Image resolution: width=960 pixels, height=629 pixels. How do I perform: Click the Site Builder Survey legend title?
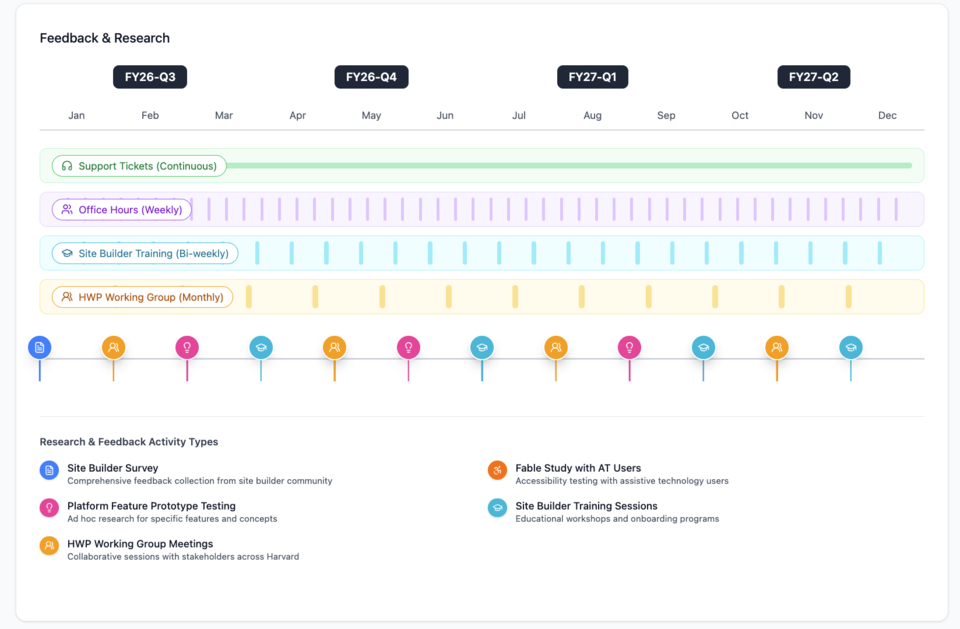pos(113,468)
